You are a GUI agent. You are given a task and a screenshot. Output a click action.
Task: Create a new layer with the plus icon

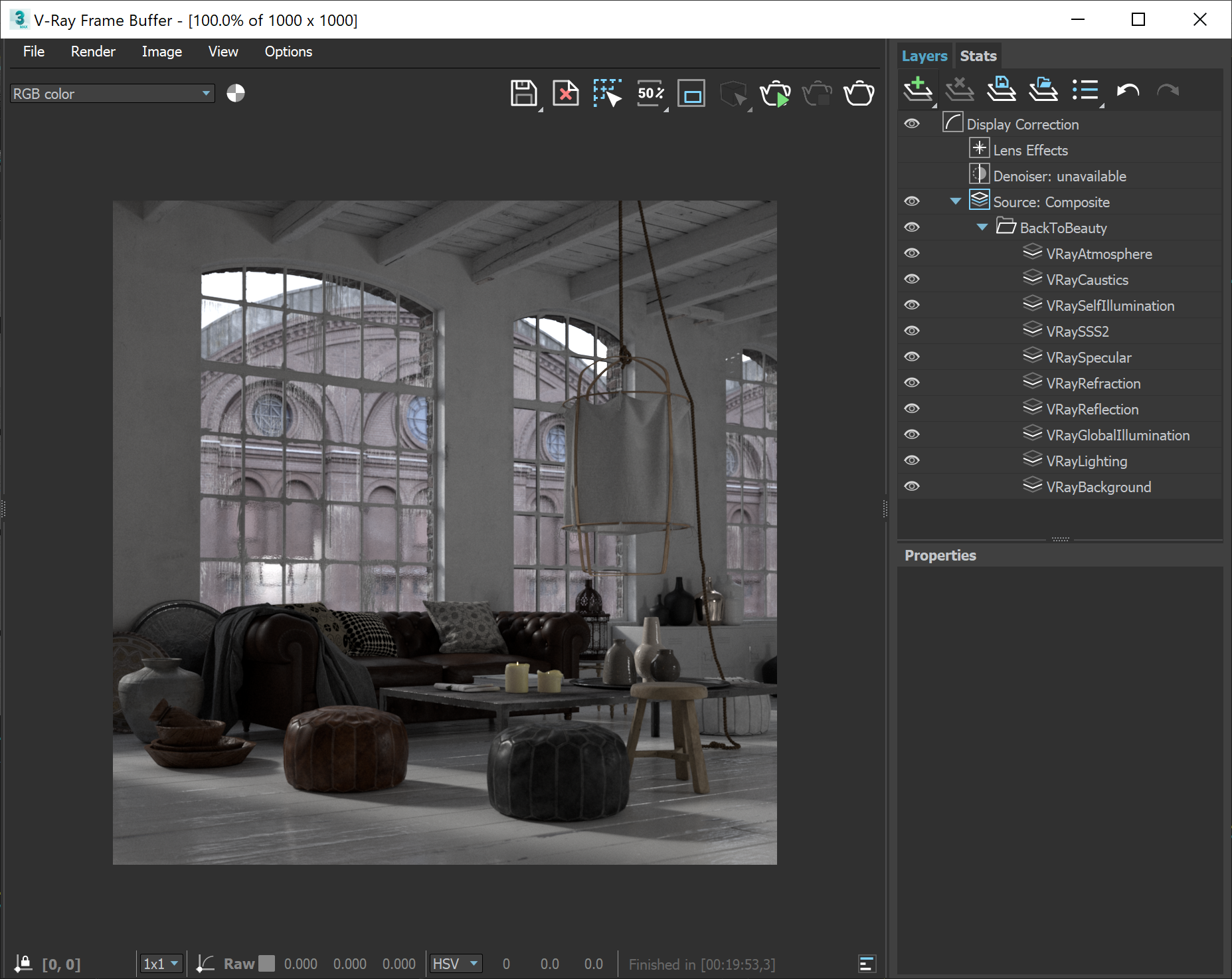click(918, 89)
